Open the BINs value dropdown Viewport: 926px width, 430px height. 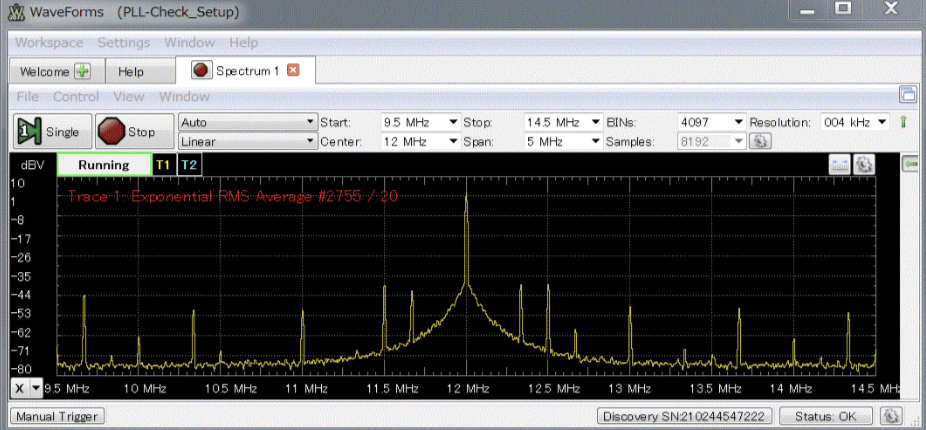[x=738, y=122]
